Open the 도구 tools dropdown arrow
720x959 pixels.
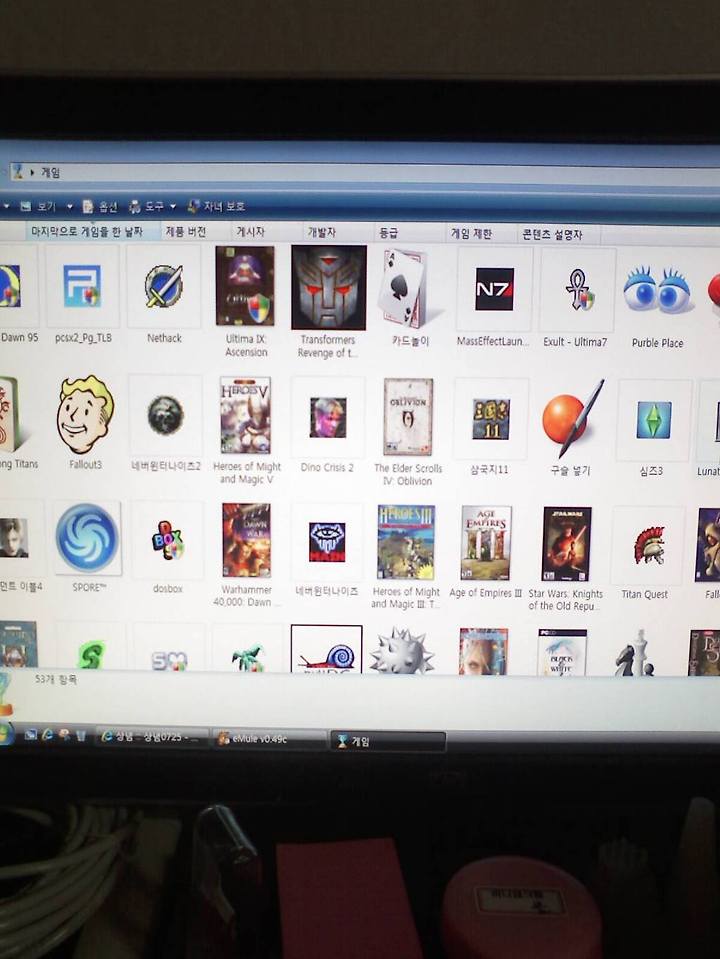pos(173,207)
